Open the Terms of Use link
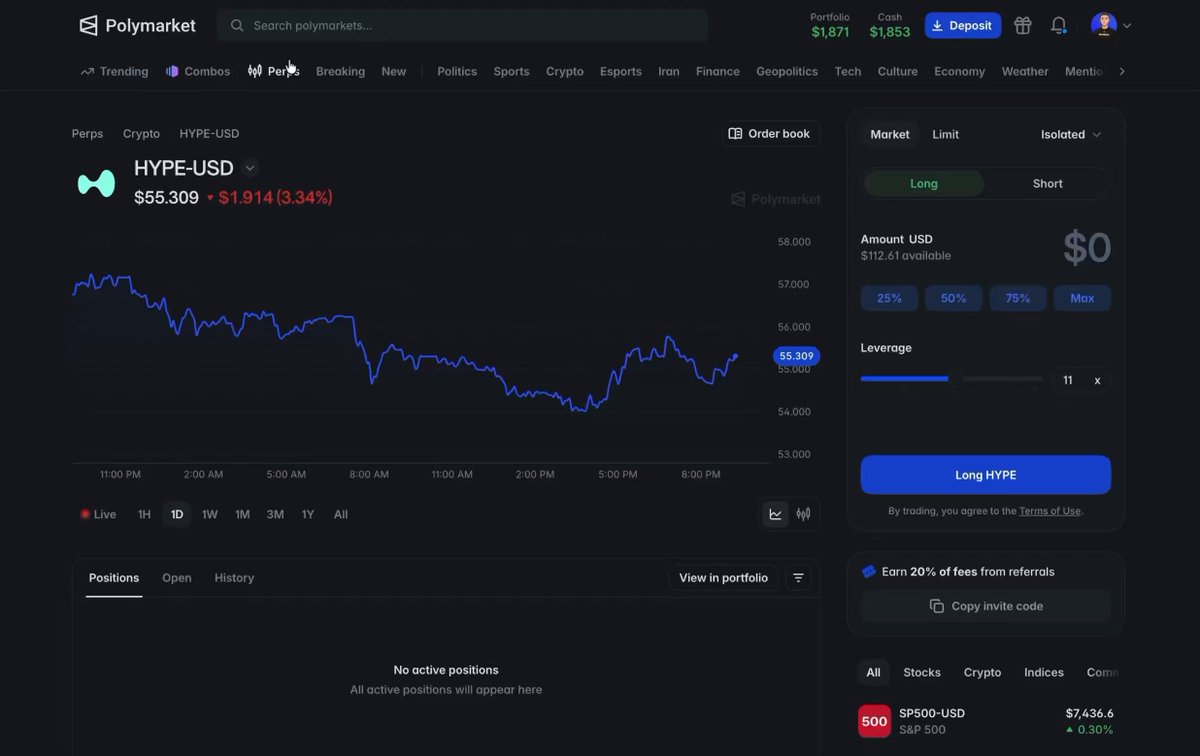Screen dimensions: 1200x756 1050,511
